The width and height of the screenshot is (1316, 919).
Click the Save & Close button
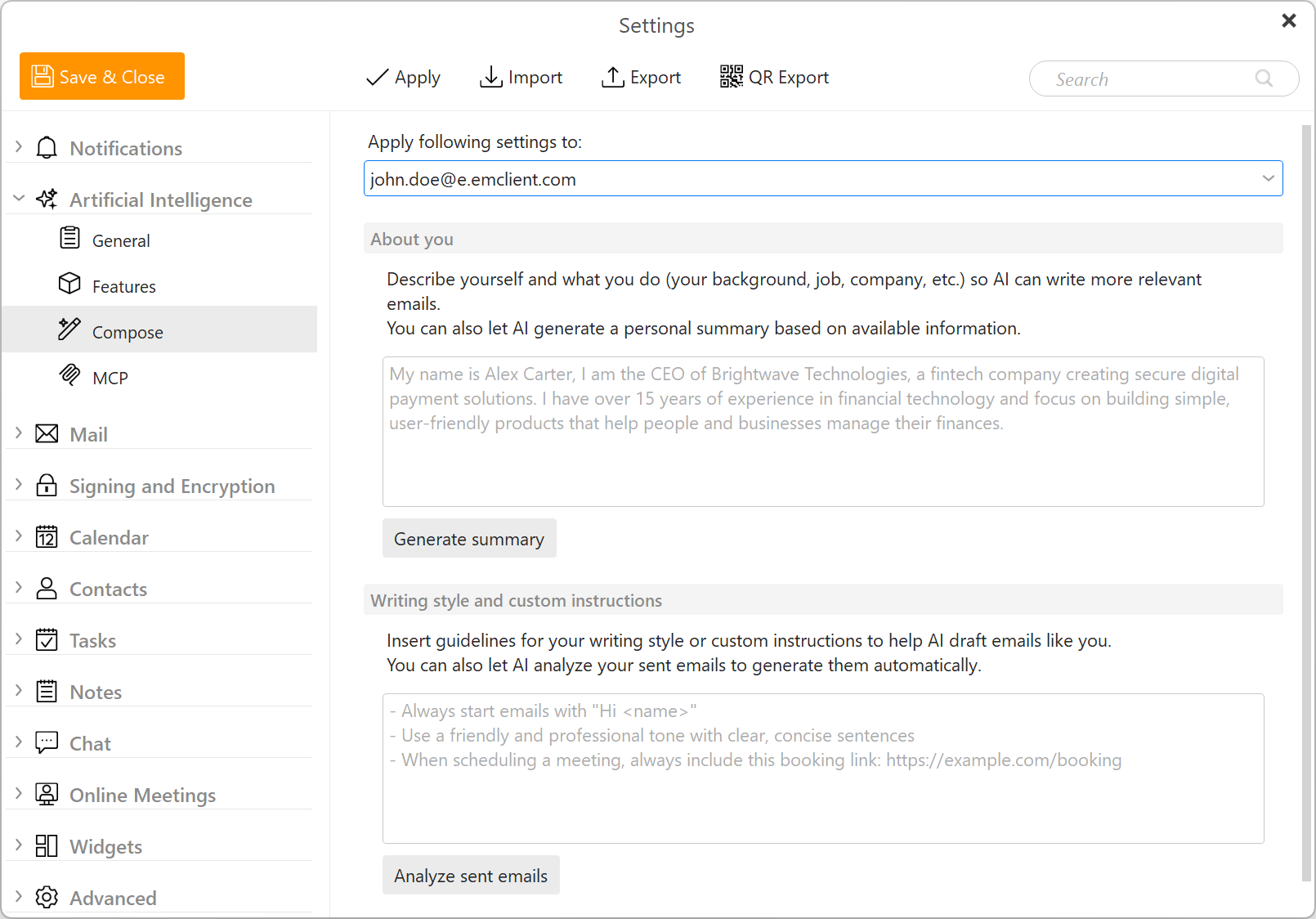pos(102,76)
